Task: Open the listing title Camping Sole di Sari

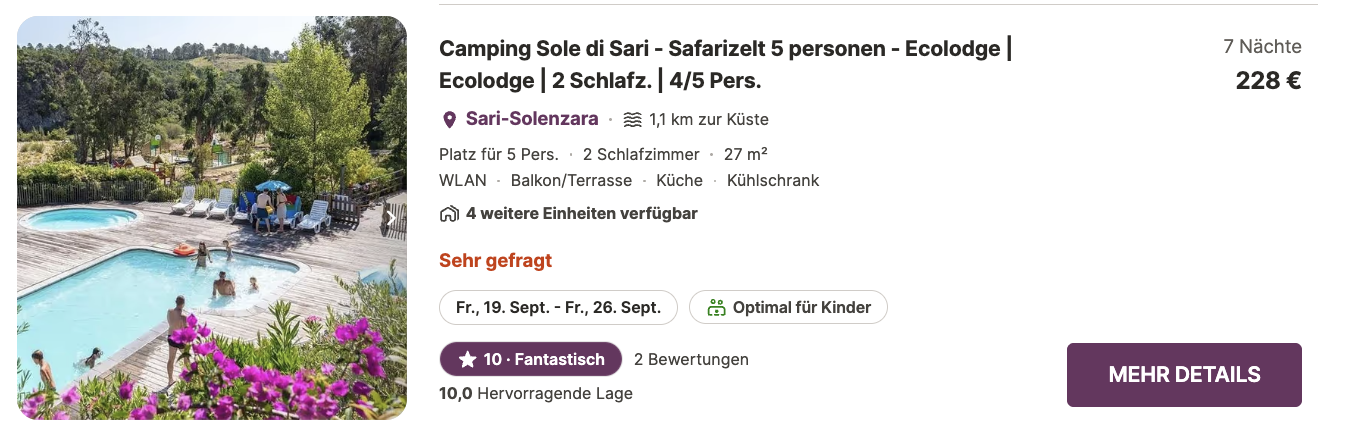Action: [725, 64]
